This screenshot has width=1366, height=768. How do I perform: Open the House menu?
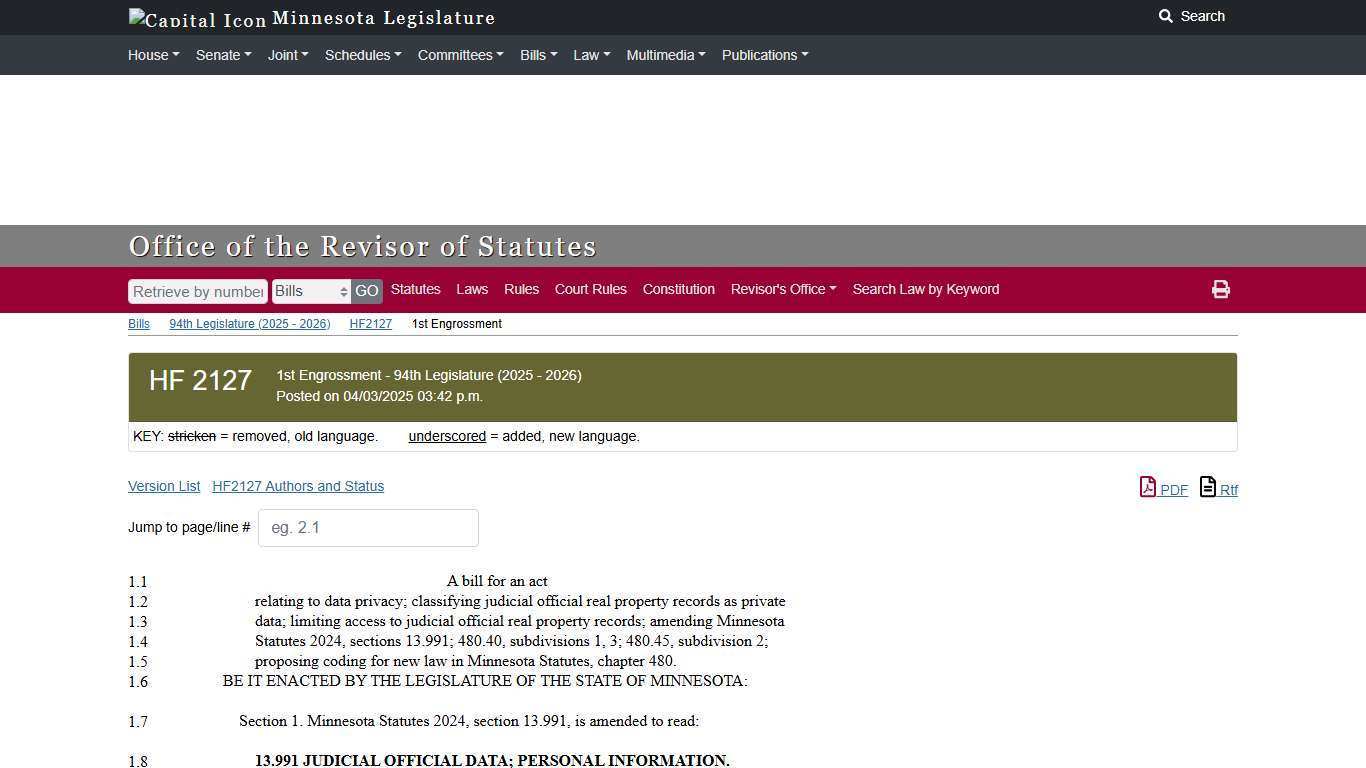(x=152, y=55)
